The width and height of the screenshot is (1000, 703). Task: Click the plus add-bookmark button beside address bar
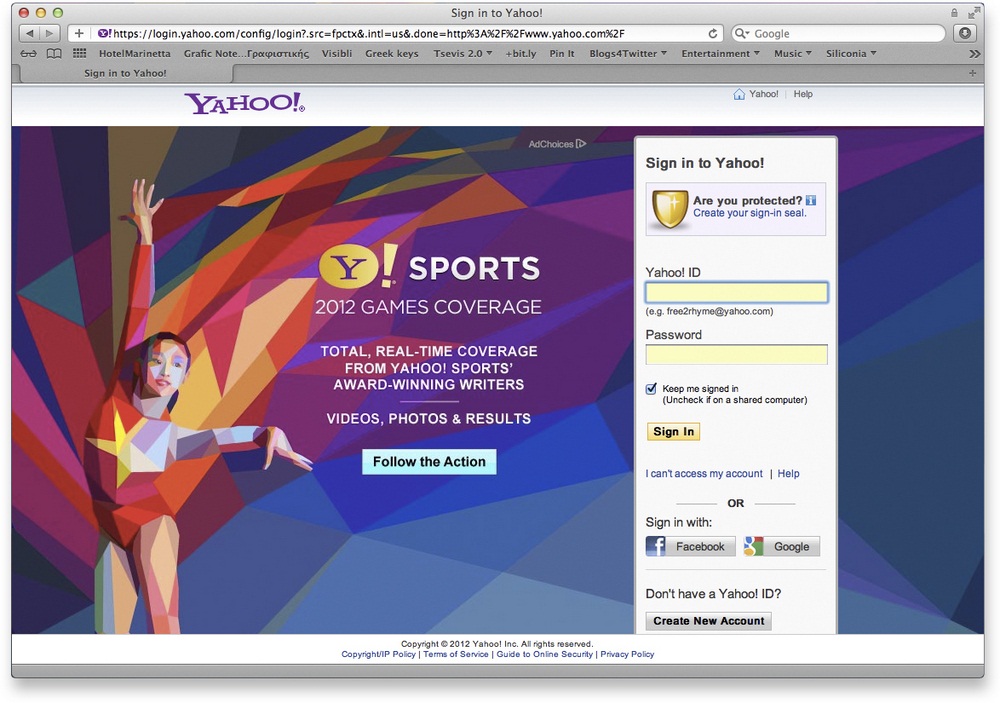[79, 33]
